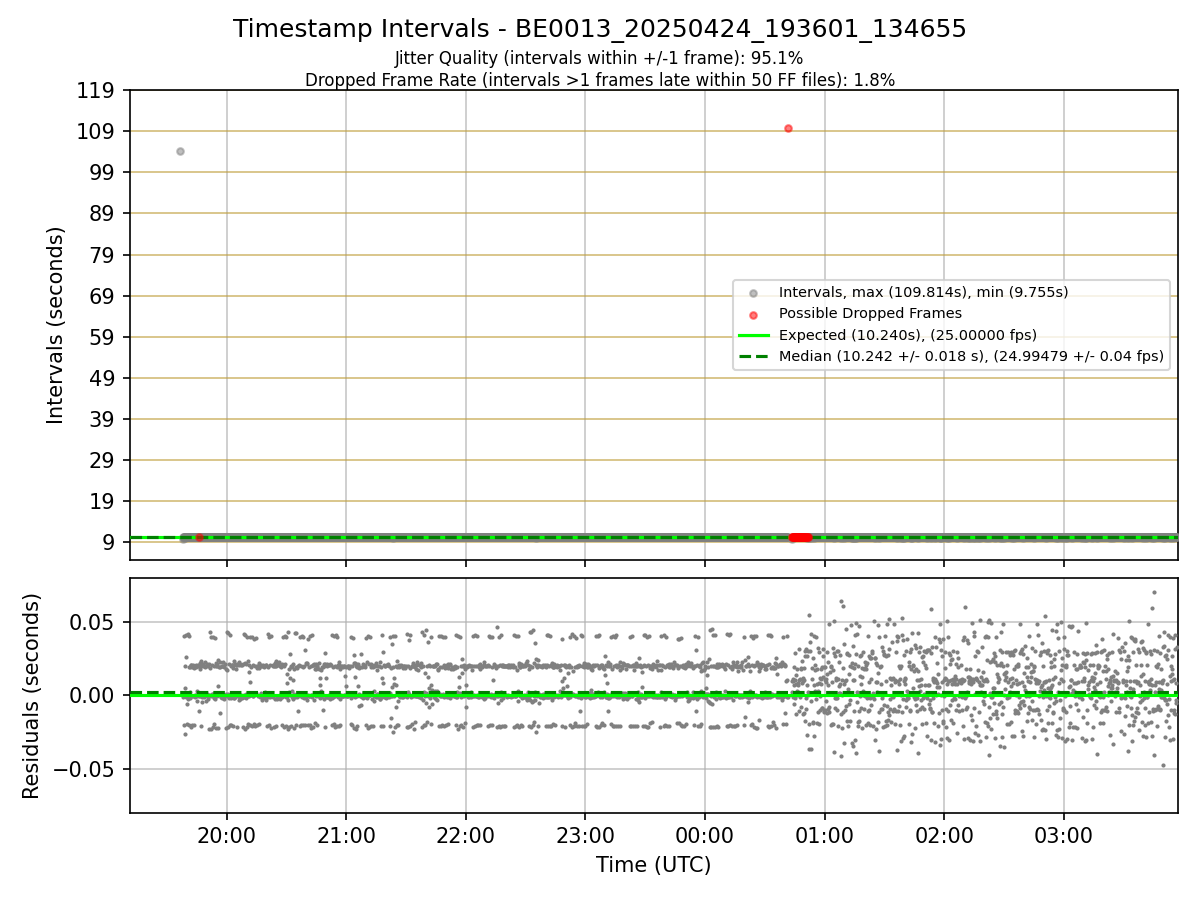
Task: Click the '00:00' x-axis tick label
Action: 704,836
